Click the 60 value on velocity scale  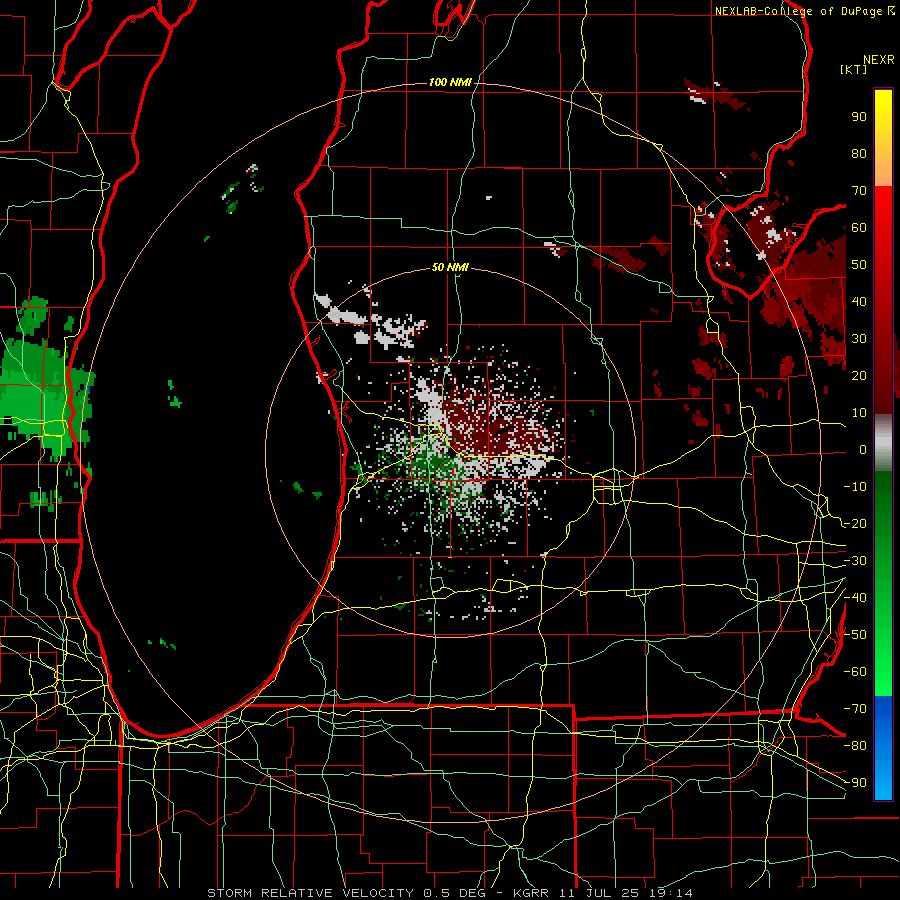click(x=859, y=228)
